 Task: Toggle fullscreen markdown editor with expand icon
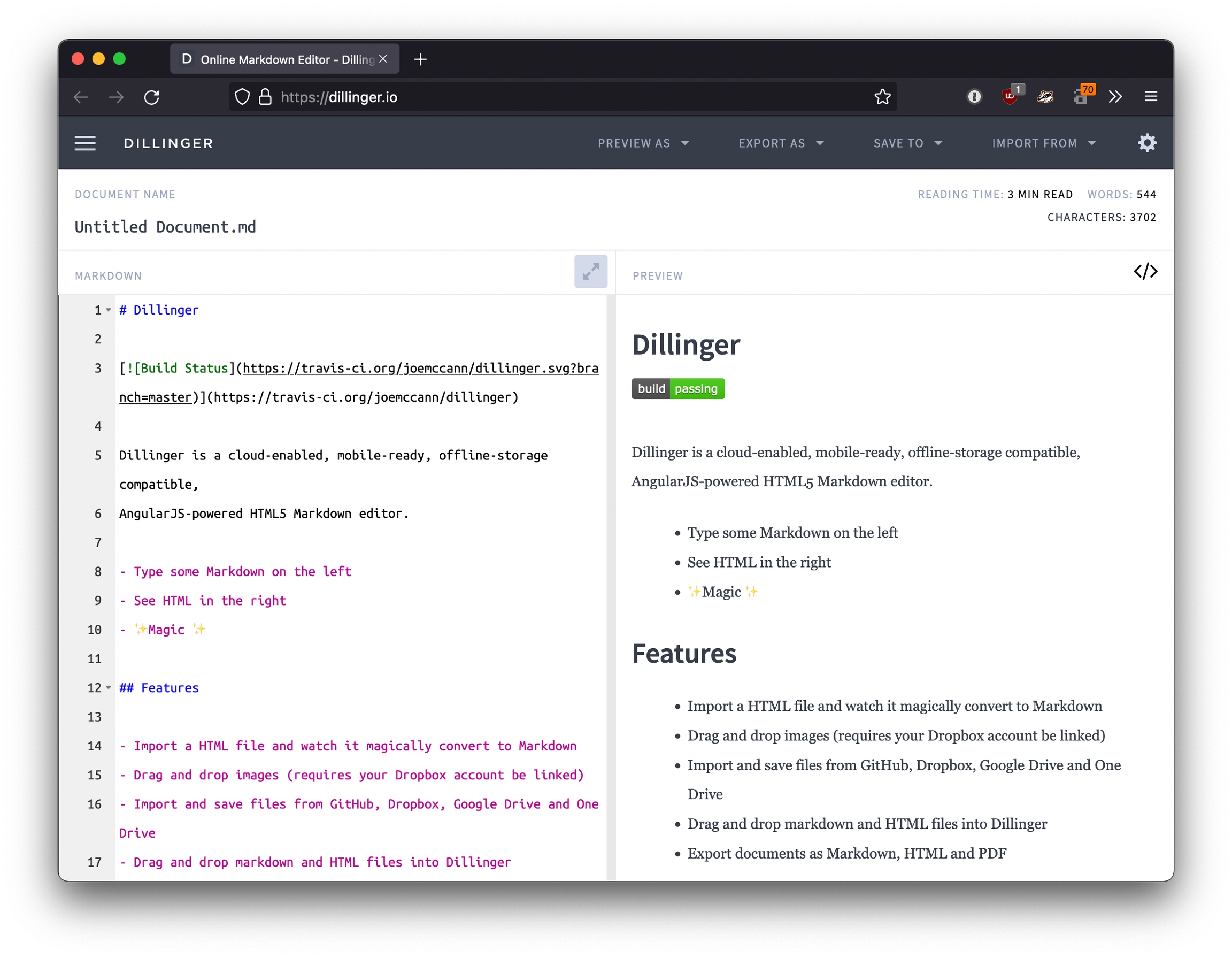point(591,272)
